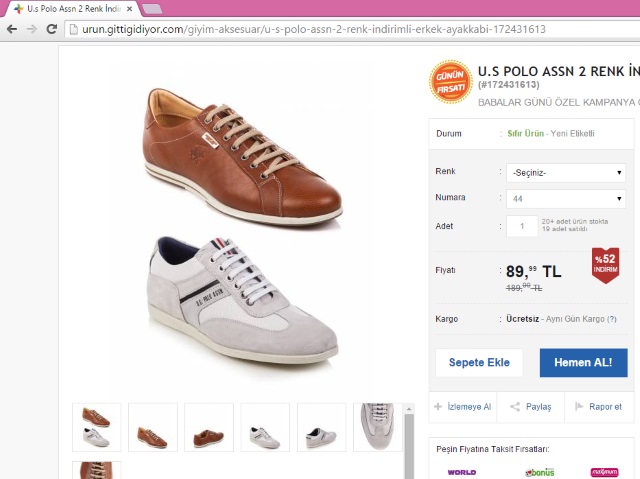Click the Adet quantity input field
This screenshot has width=640, height=479.
coord(522,226)
